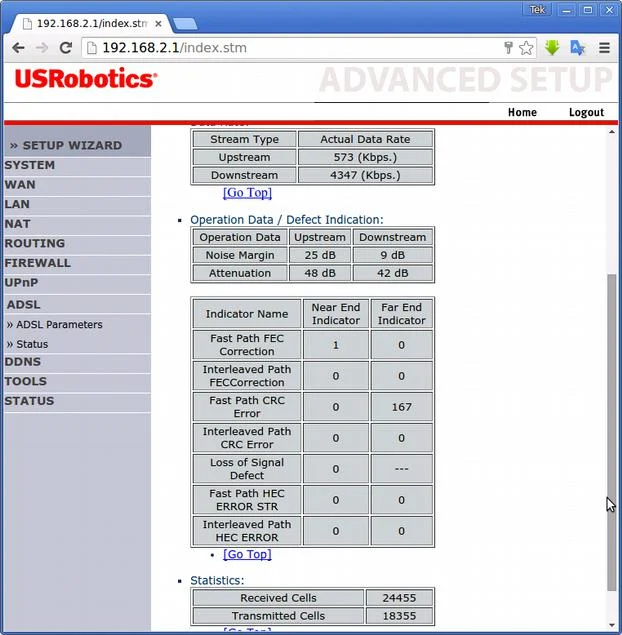Close the 192.168.2.1 tab
Viewport: 622px width, 635px height.
pos(158,24)
